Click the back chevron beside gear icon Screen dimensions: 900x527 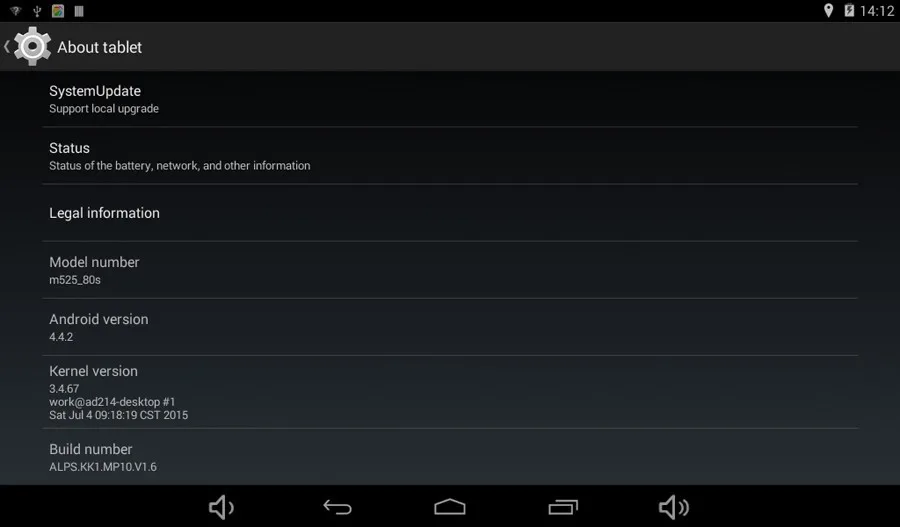tap(7, 47)
